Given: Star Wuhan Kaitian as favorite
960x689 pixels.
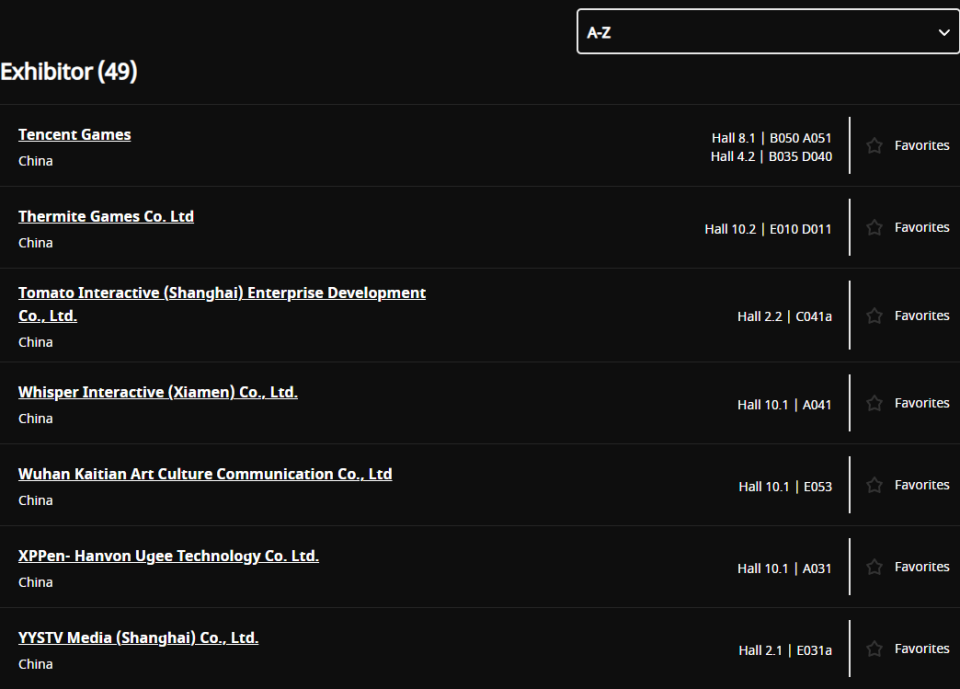Looking at the screenshot, I should click(x=874, y=485).
